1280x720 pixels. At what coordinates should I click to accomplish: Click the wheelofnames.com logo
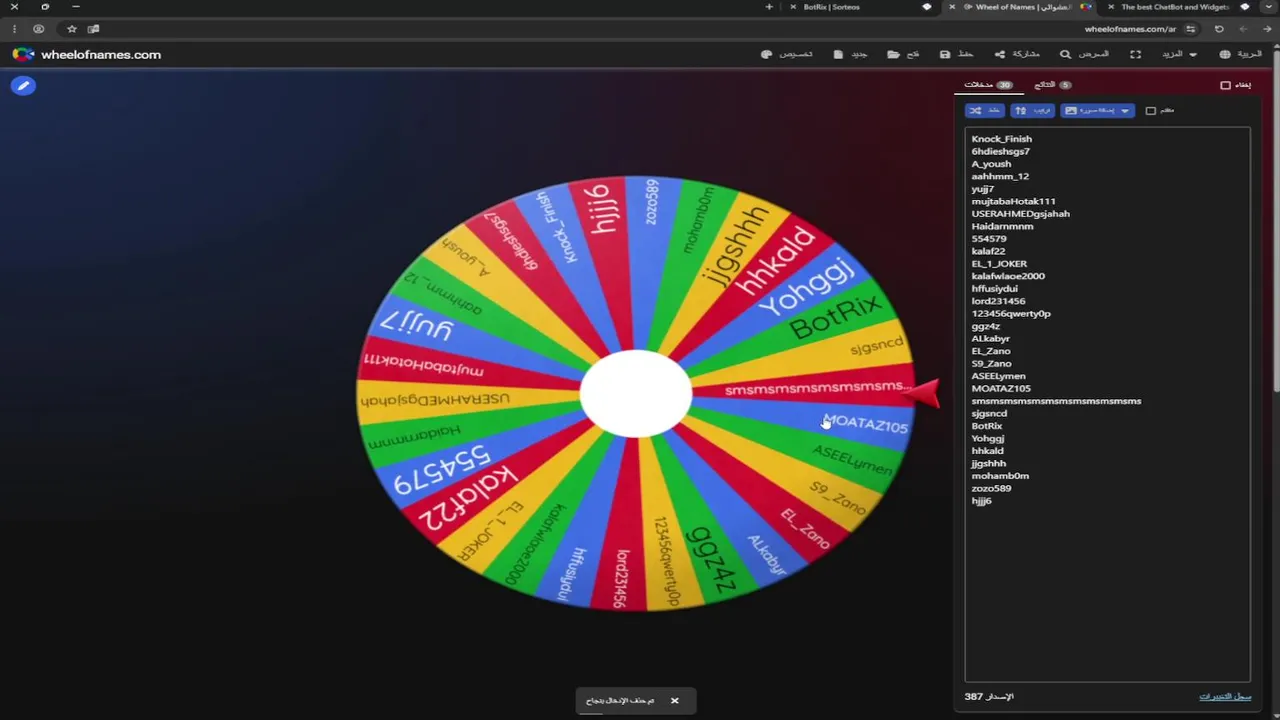[x=87, y=54]
